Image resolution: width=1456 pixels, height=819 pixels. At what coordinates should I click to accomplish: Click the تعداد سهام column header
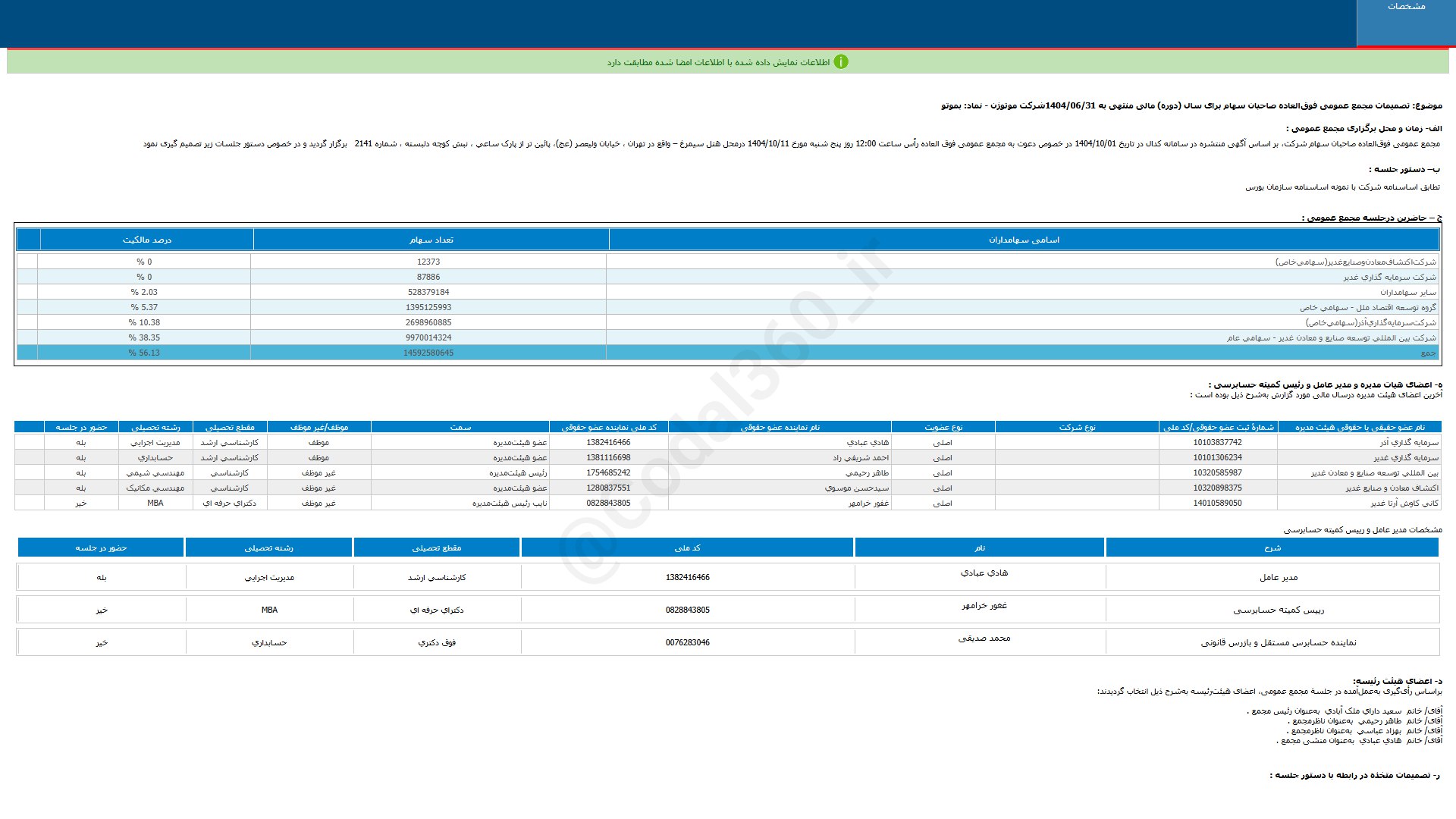coord(431,240)
